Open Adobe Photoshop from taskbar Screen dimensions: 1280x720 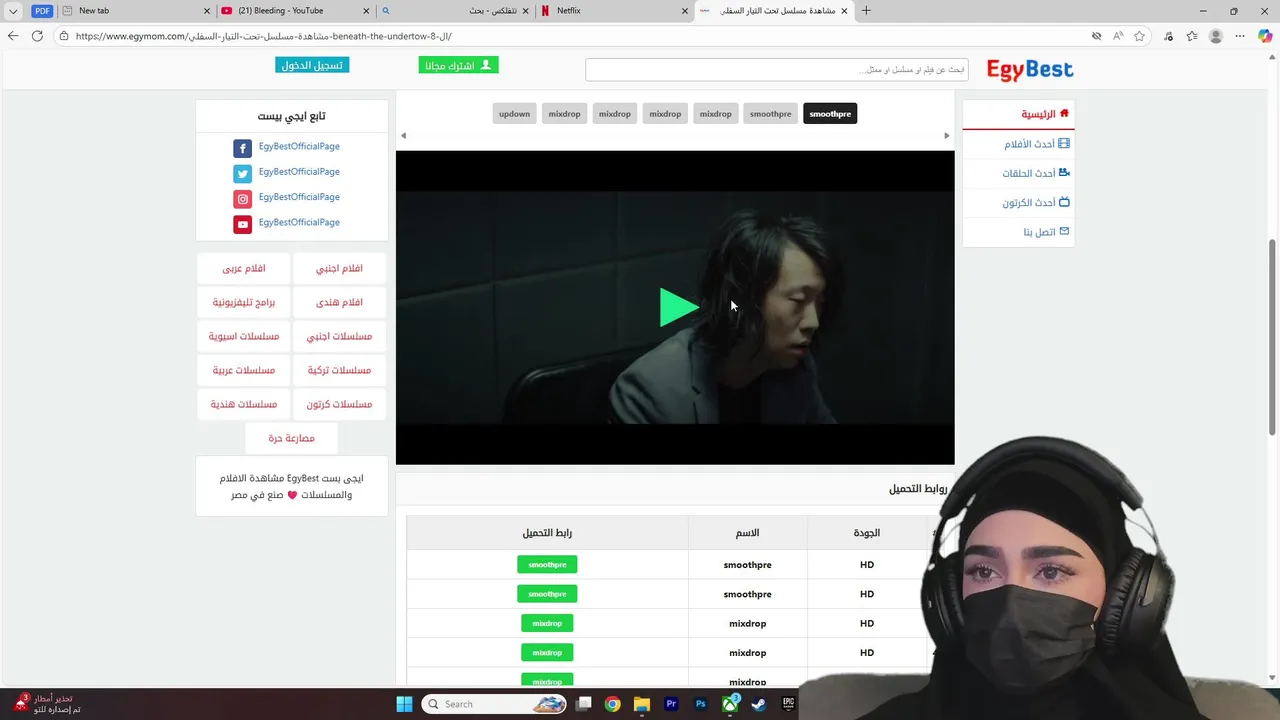[701, 704]
